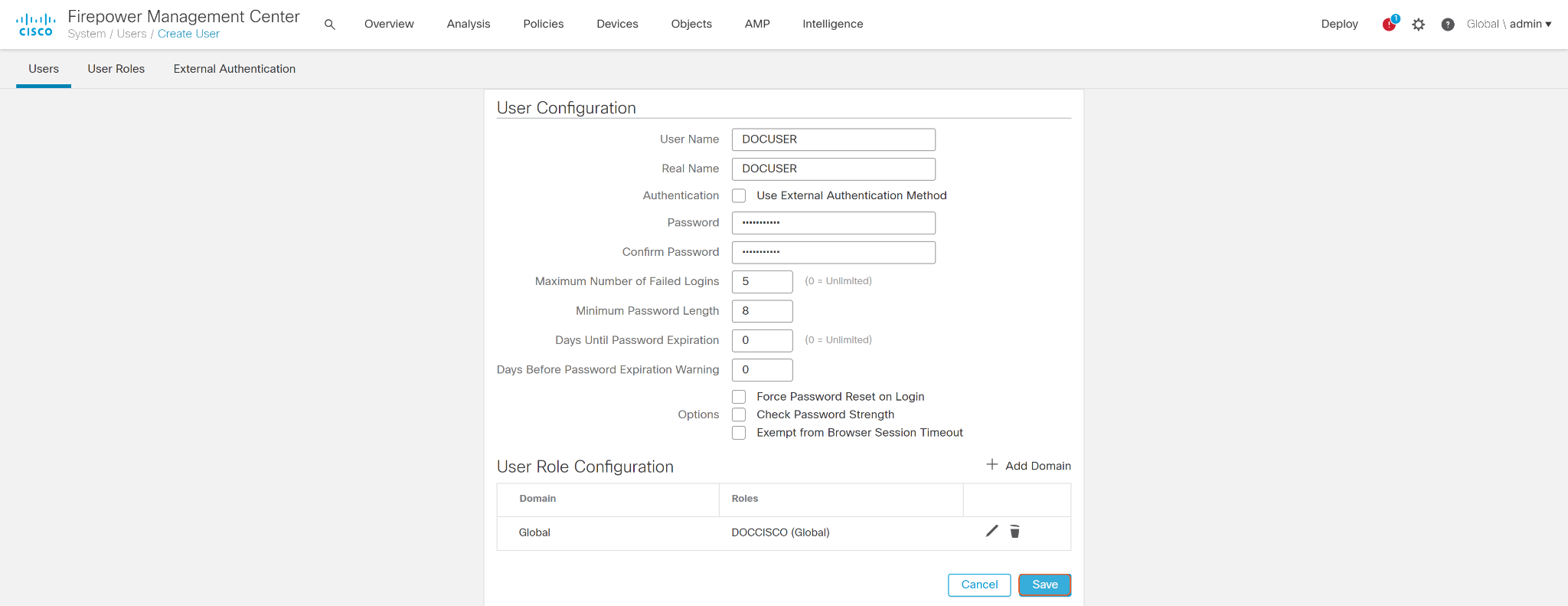Click the help question mark icon
The image size is (1568, 606).
coord(1447,25)
